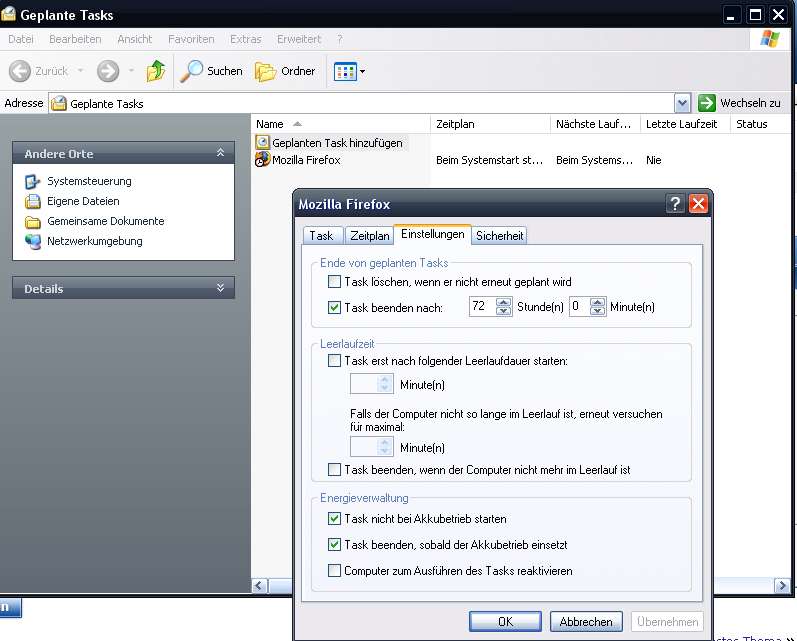Switch to the Task tab

(321, 236)
